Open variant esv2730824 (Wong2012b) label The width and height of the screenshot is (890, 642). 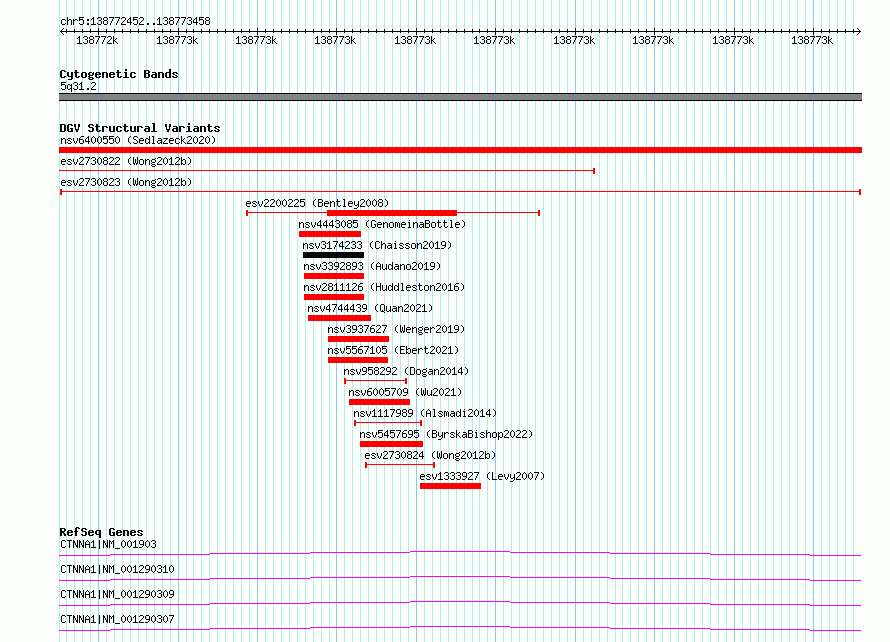(x=430, y=455)
